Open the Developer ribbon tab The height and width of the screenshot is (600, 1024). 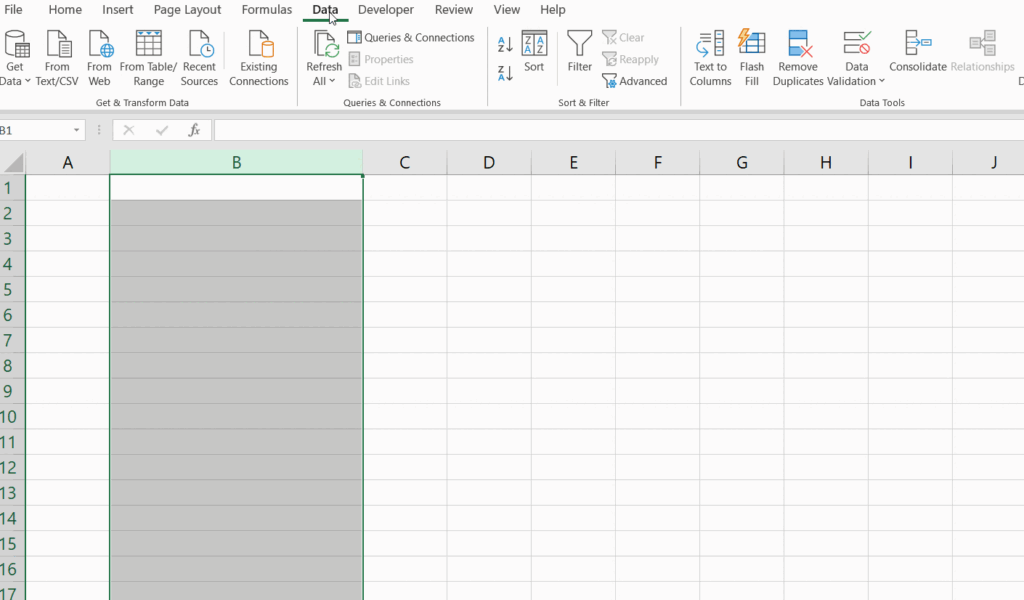coord(386,10)
